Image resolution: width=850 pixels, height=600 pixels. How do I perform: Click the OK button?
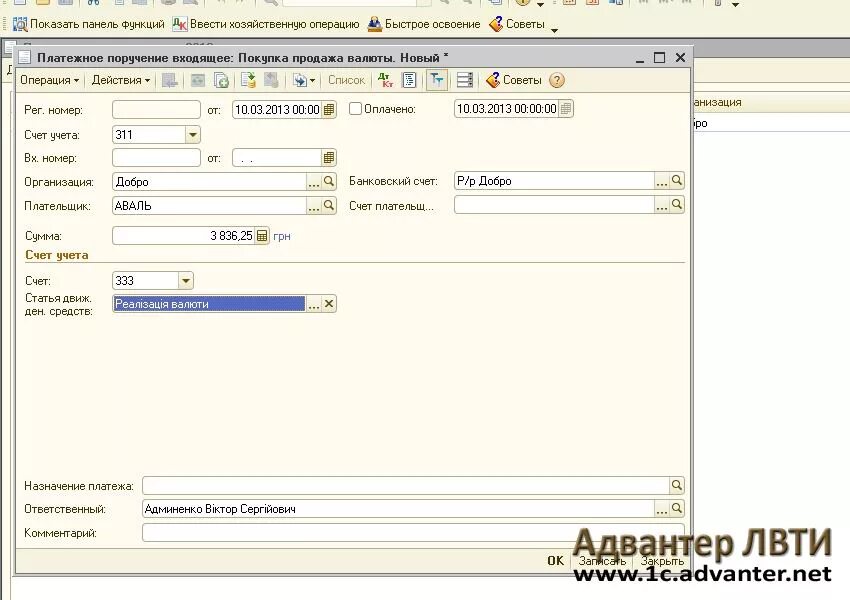[555, 560]
